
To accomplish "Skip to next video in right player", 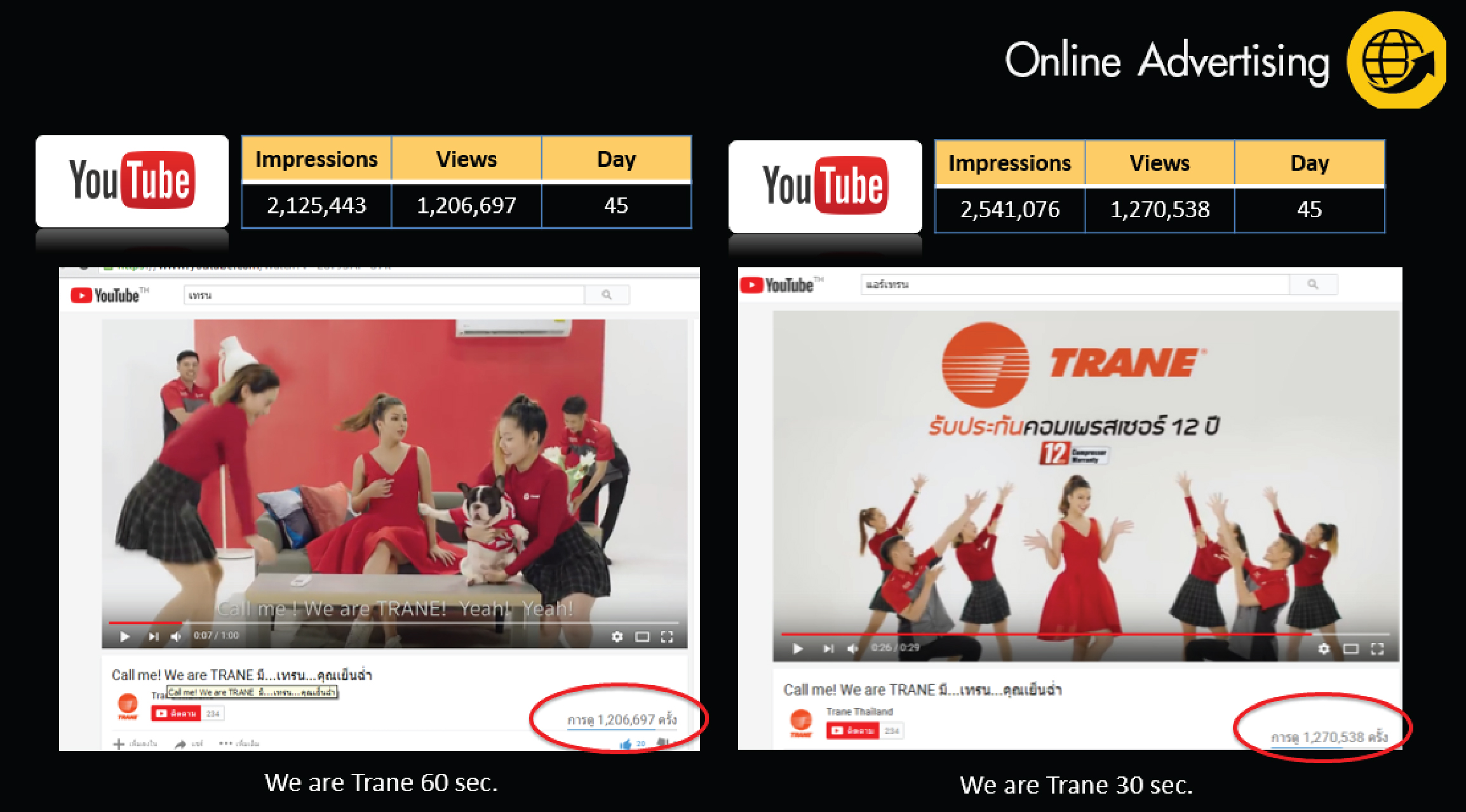I will [828, 648].
